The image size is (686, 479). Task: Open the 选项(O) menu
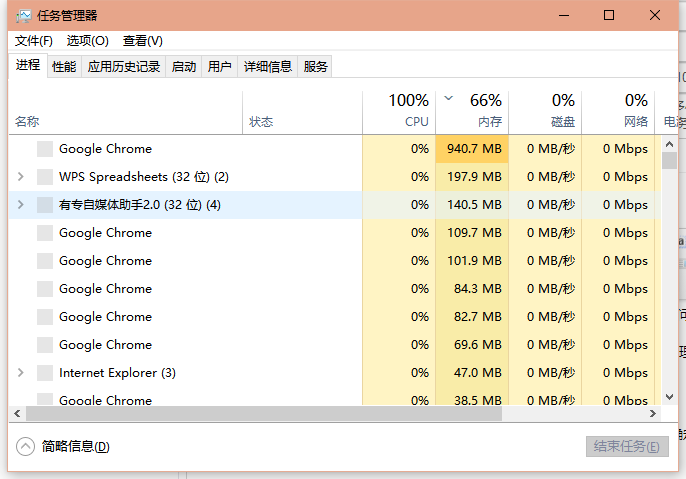(x=88, y=41)
